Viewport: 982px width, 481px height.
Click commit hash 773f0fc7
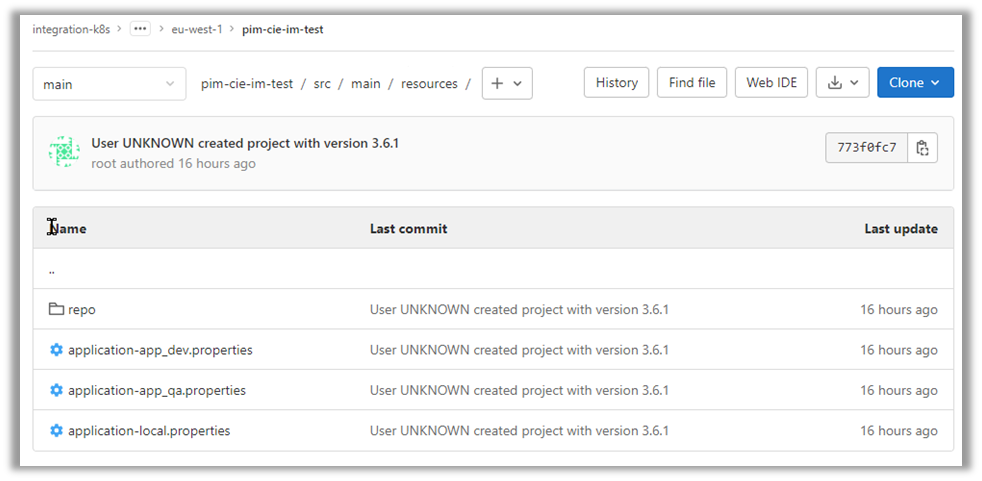[x=866, y=148]
